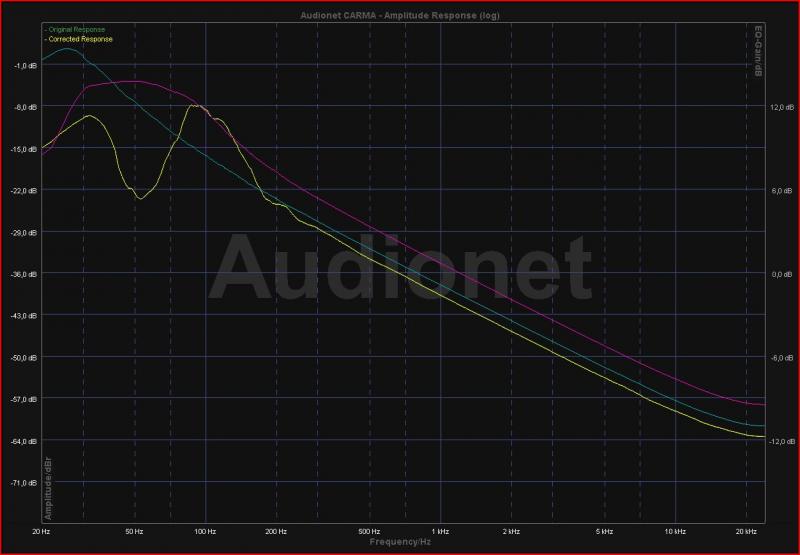The image size is (800, 555).
Task: Click the 0,0 dB EQ-Gain axis label
Action: [784, 274]
